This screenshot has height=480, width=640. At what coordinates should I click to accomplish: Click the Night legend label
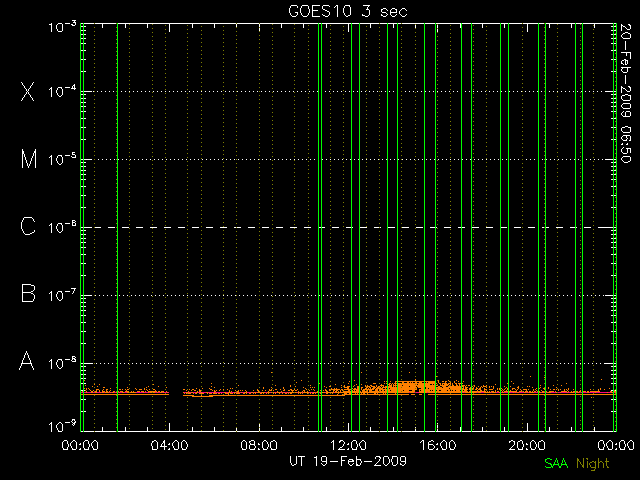pyautogui.click(x=593, y=464)
